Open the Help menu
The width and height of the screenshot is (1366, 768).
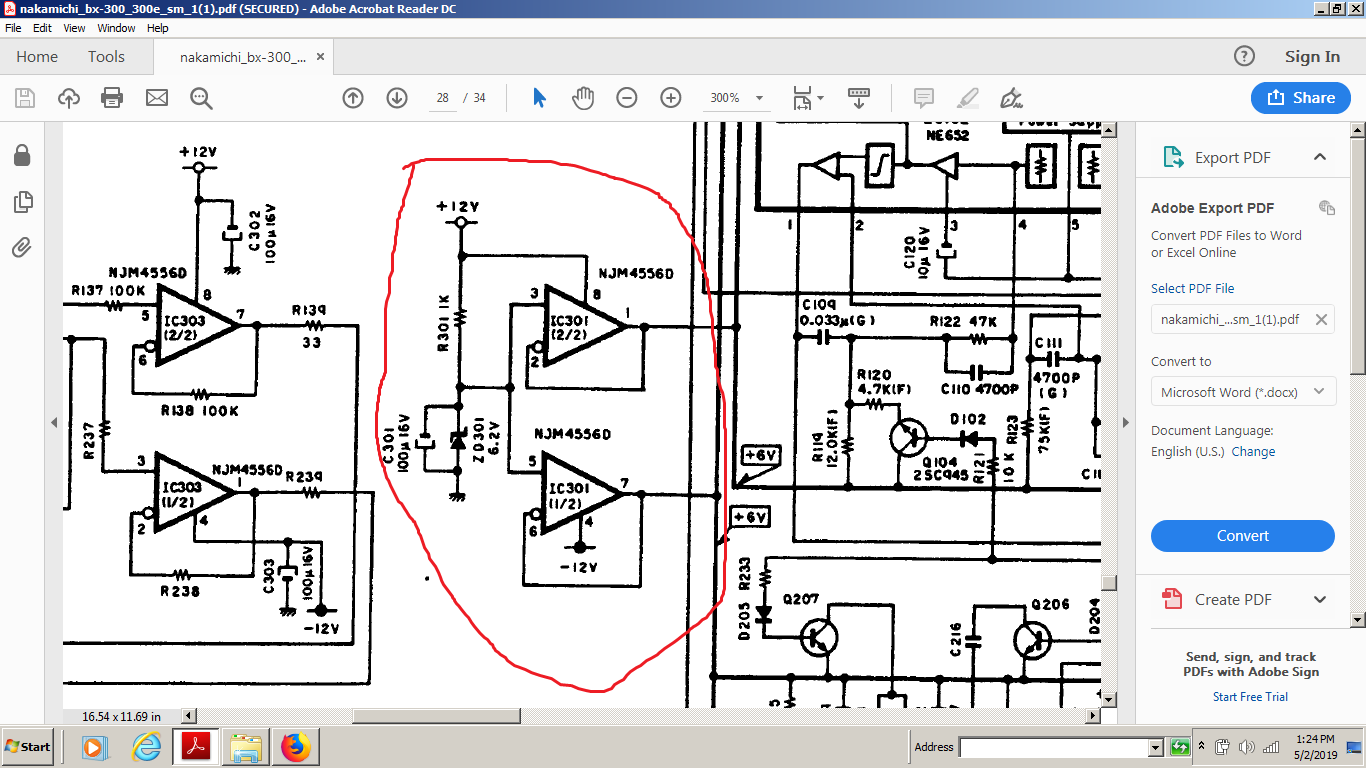[158, 28]
